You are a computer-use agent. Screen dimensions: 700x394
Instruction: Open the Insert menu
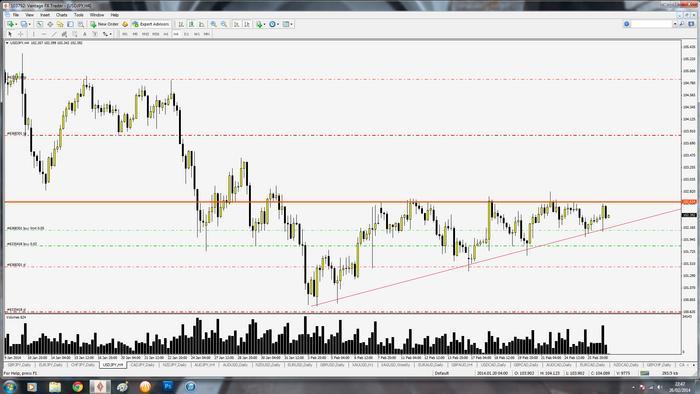[45, 15]
